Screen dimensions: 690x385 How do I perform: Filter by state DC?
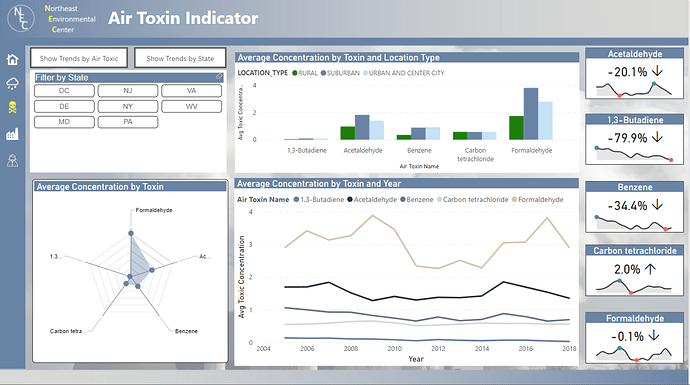64,91
